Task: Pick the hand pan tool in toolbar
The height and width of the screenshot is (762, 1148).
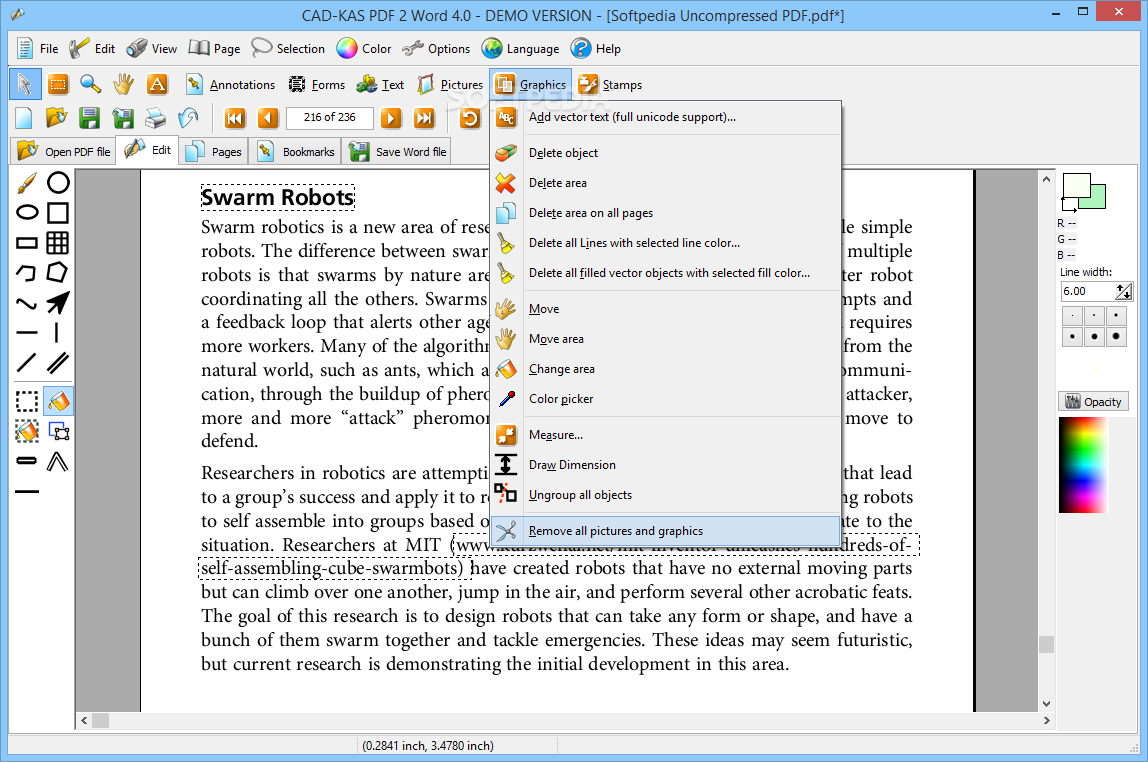Action: click(124, 84)
